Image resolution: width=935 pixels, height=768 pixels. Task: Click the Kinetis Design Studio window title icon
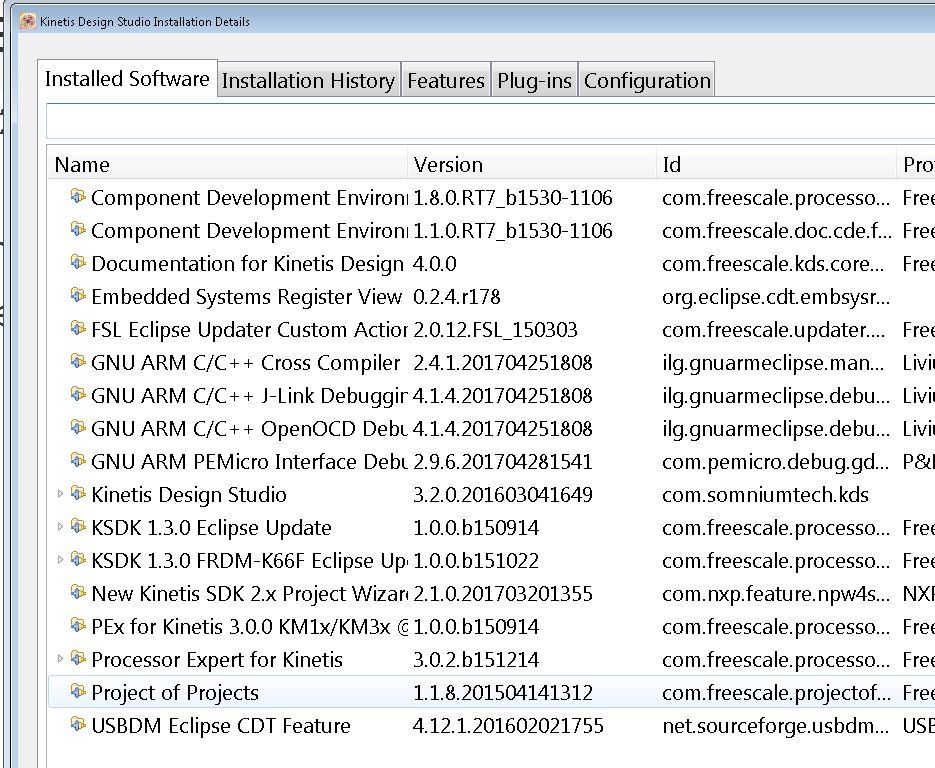[x=27, y=21]
